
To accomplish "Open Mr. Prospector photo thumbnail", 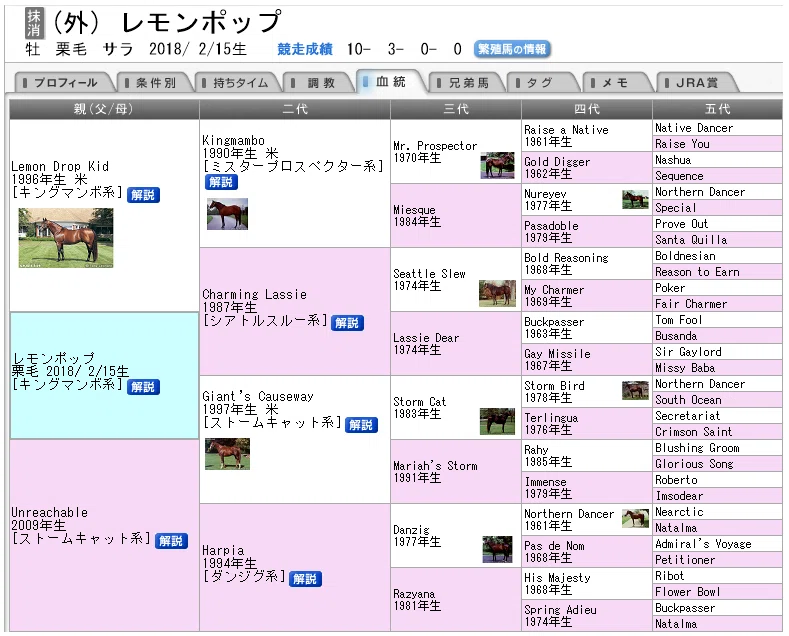I will (498, 166).
